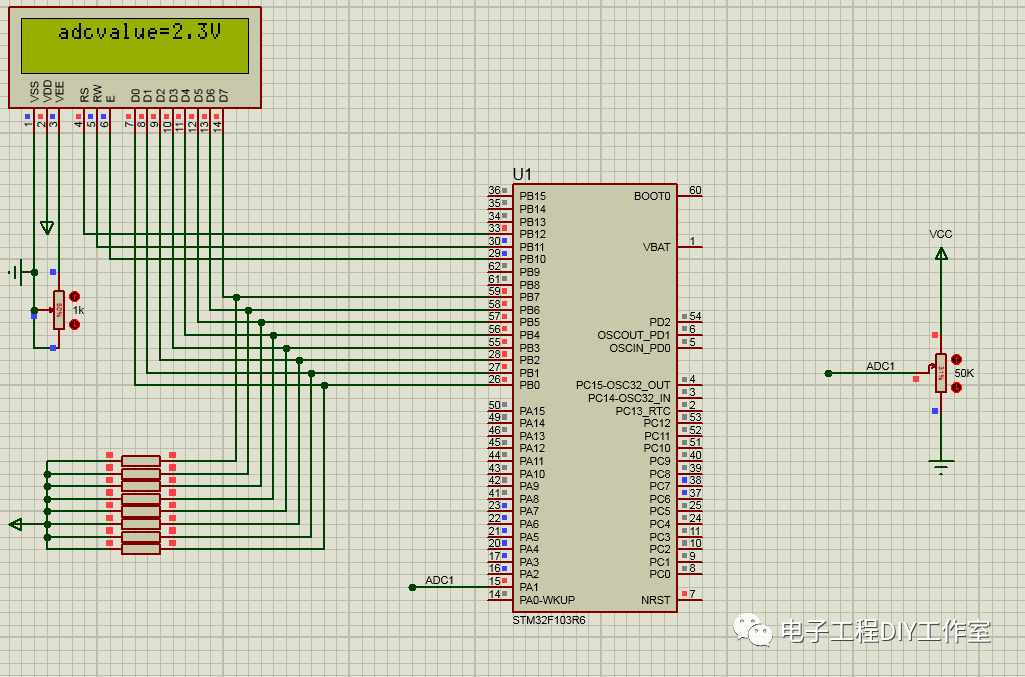Screen dimensions: 1025x677
Task: Click the PB11 pin label
Action: (x=531, y=247)
